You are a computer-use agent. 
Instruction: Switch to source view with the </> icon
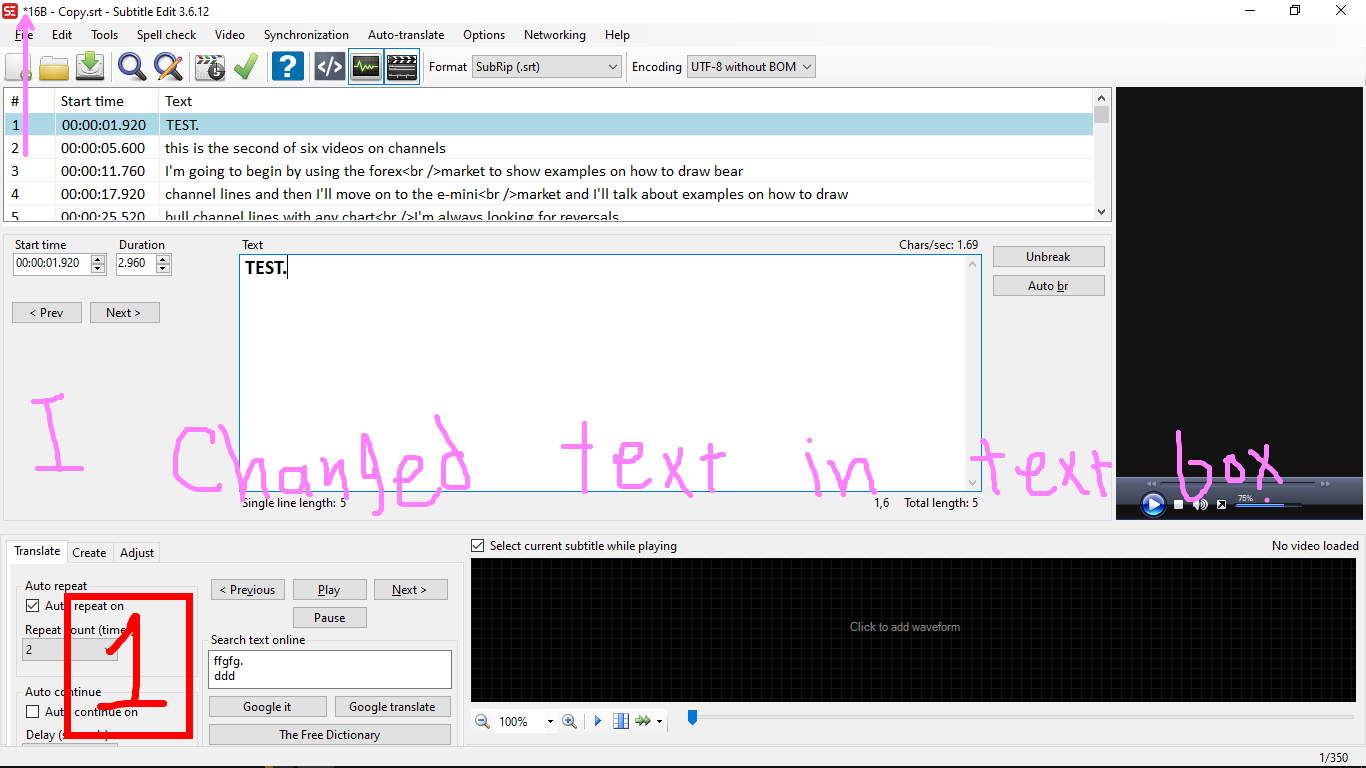pyautogui.click(x=329, y=66)
